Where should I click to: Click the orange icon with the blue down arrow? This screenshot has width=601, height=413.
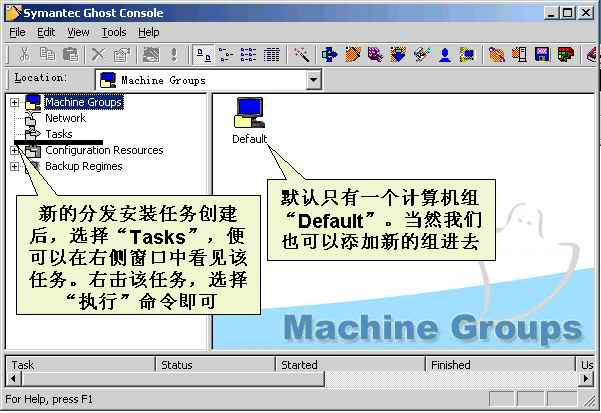[x=398, y=55]
